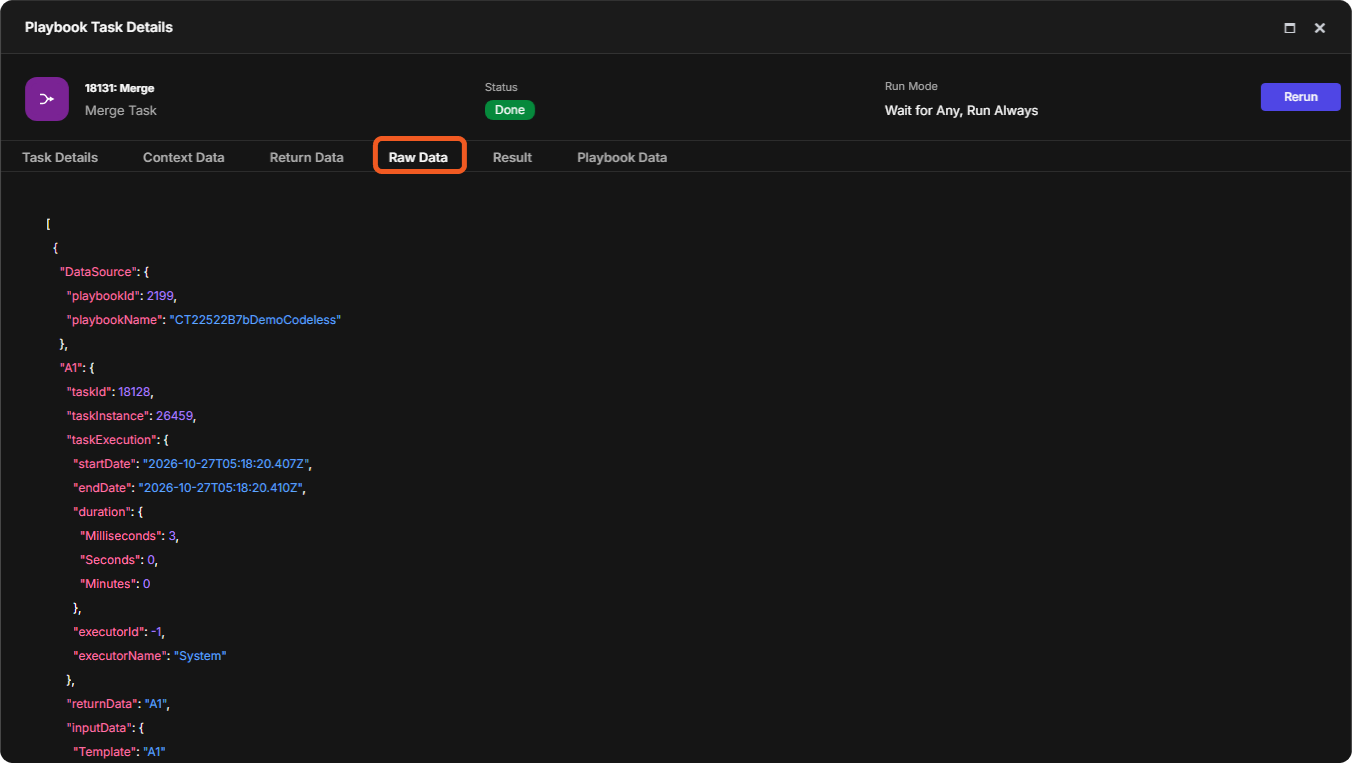
Task: Click the "DataSource" JSON key
Action: pos(98,272)
